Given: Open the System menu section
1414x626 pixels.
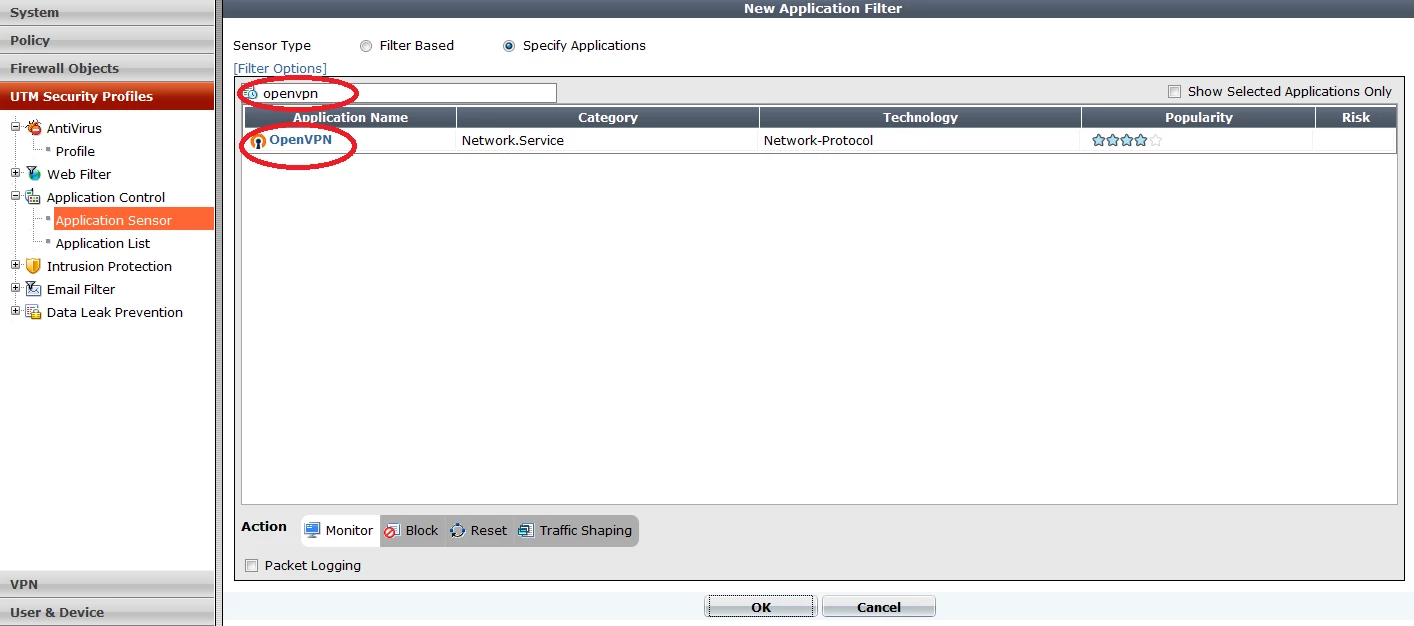Looking at the screenshot, I should pyautogui.click(x=107, y=13).
